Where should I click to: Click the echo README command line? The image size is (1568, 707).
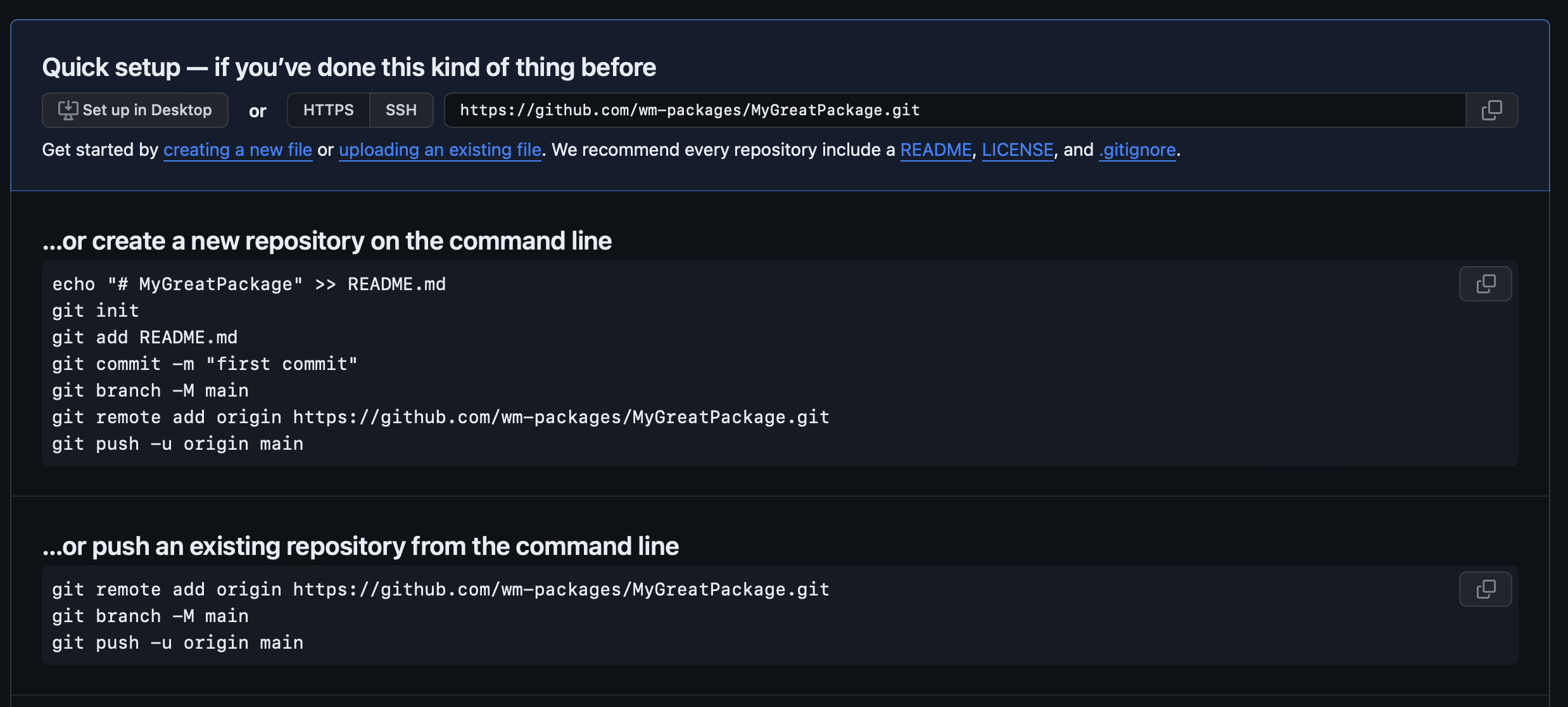[x=249, y=284]
